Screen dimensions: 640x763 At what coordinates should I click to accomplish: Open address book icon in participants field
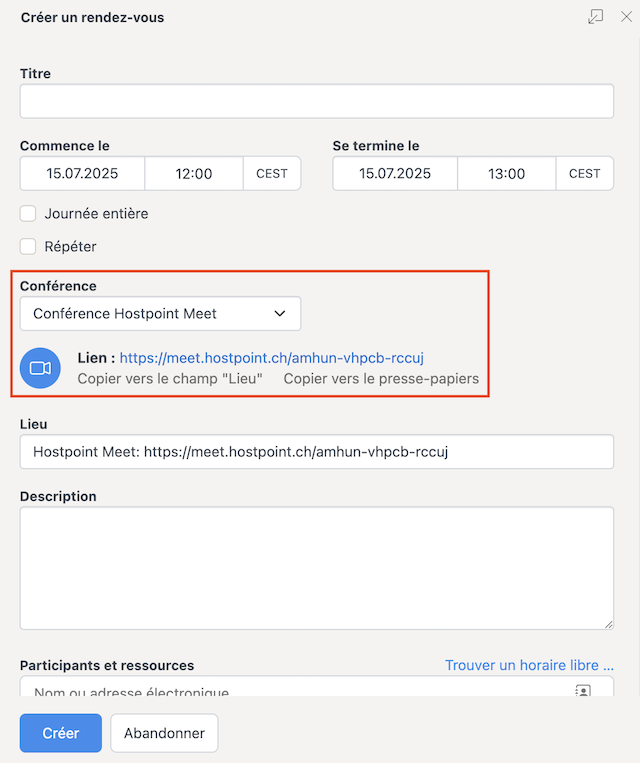583,690
